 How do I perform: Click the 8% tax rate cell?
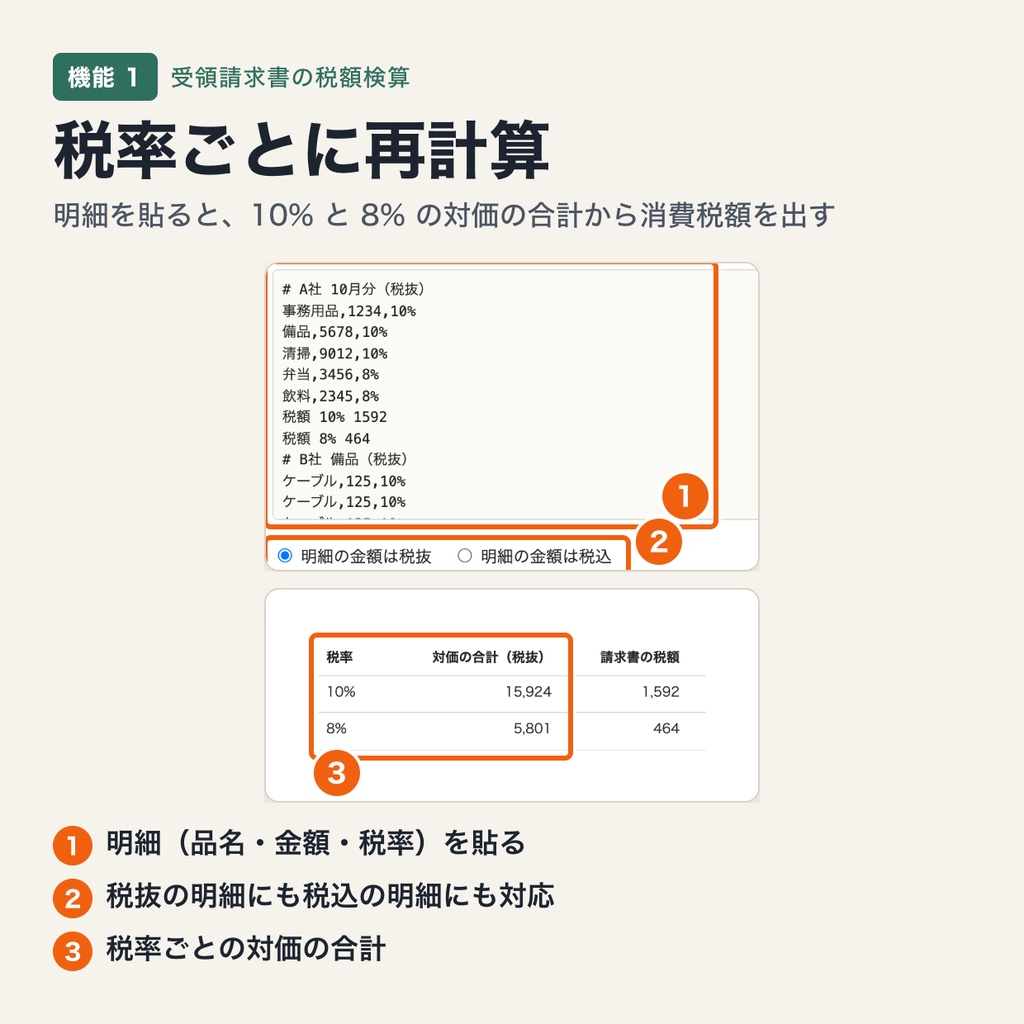point(336,728)
